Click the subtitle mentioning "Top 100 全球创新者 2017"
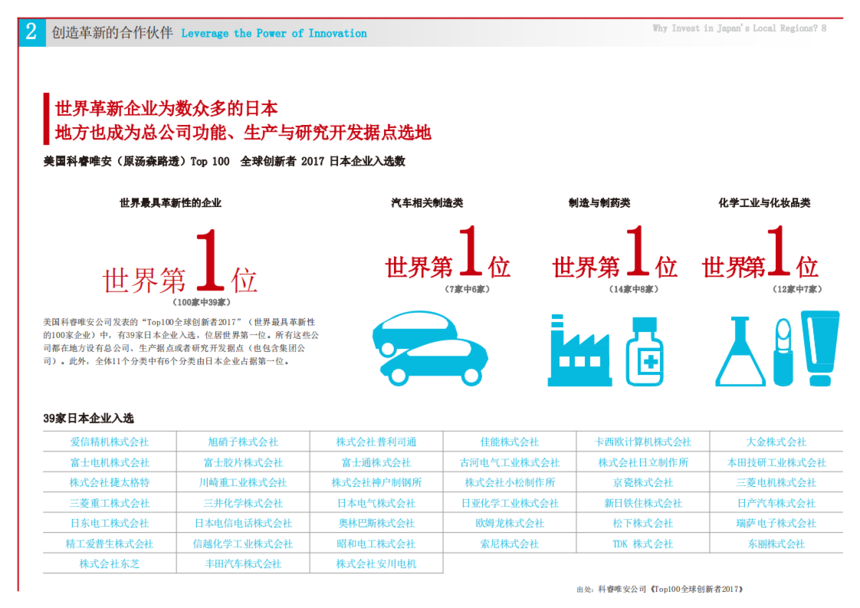The image size is (860, 608). [224, 161]
